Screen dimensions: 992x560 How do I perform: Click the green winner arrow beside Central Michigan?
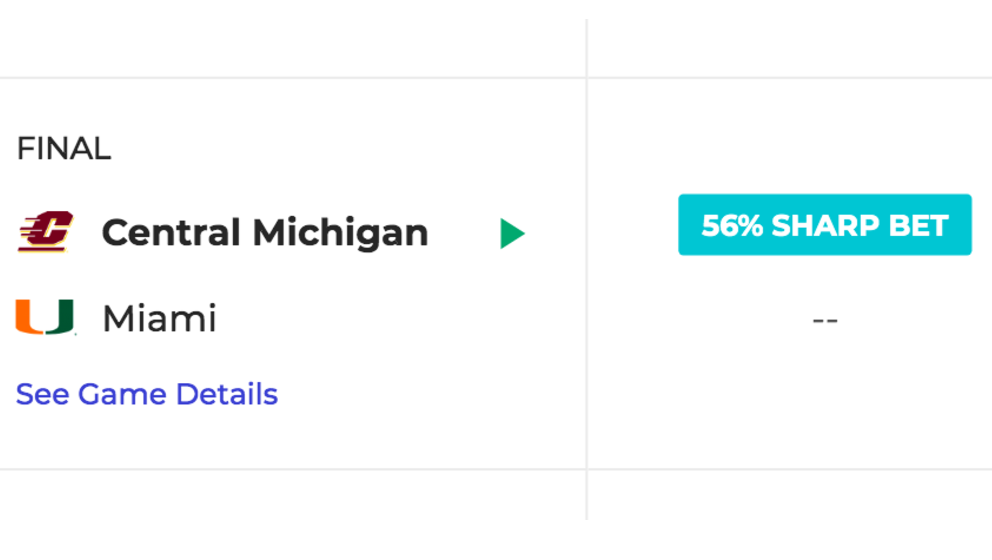tap(512, 233)
